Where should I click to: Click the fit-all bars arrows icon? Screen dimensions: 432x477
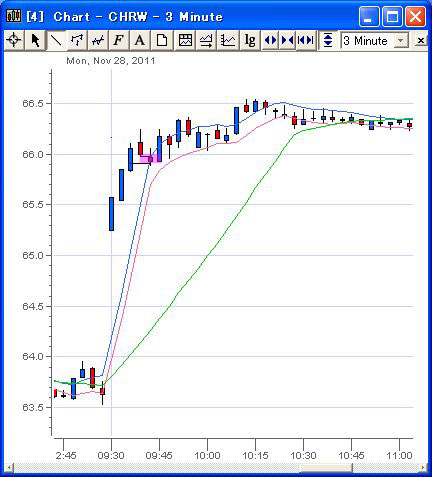point(306,40)
